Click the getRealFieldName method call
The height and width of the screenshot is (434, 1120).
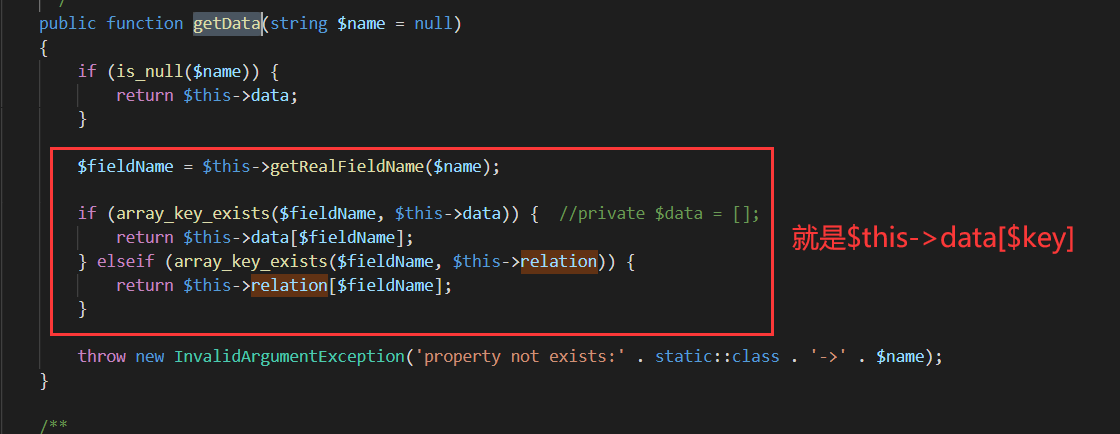click(346, 167)
